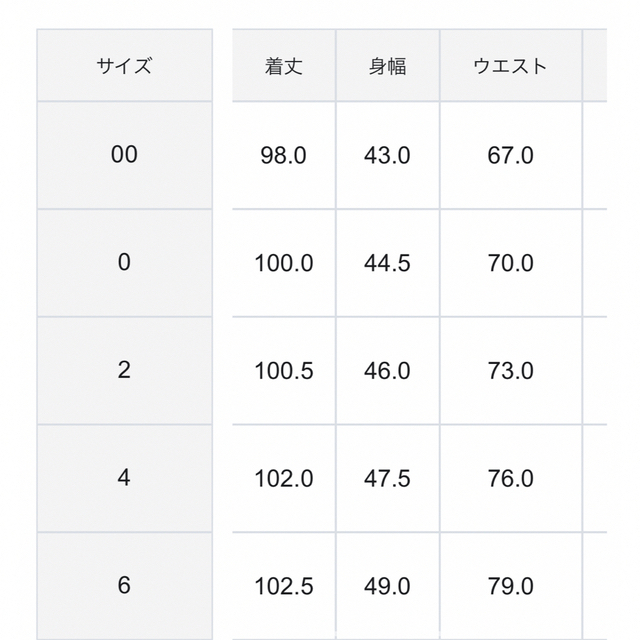Click the 46.0 body width value
Image resolution: width=640 pixels, height=640 pixels.
[x=387, y=371]
